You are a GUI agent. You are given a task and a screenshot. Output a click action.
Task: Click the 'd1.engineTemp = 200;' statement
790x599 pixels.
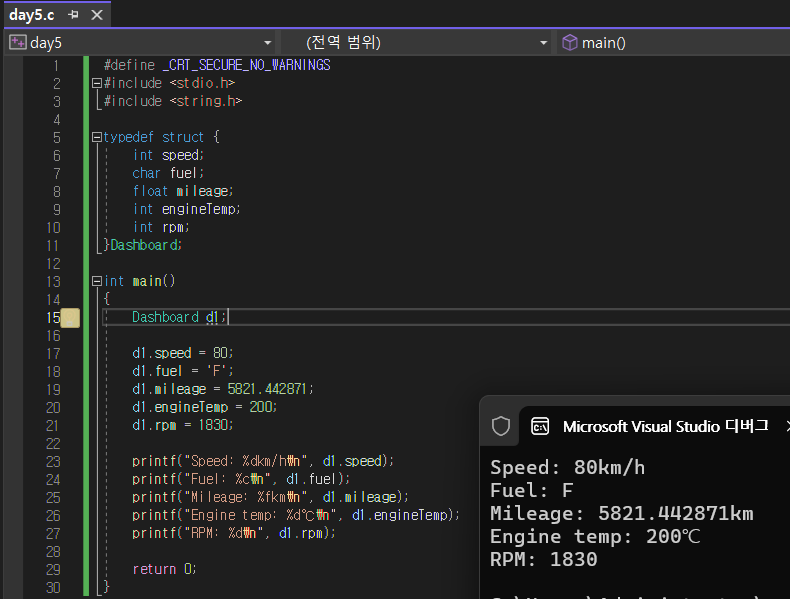[x=205, y=407]
